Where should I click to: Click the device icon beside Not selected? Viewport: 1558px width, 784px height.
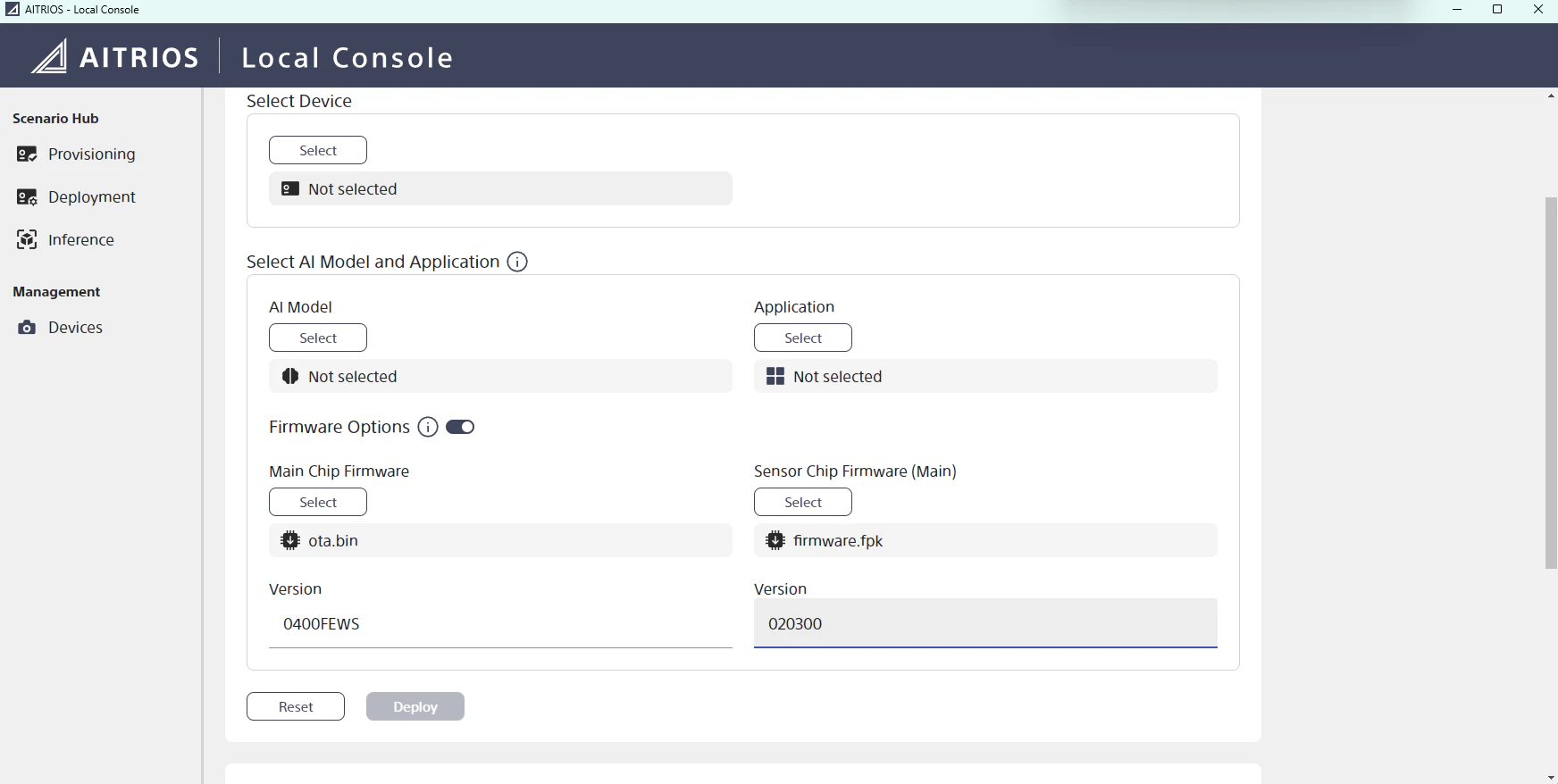290,188
